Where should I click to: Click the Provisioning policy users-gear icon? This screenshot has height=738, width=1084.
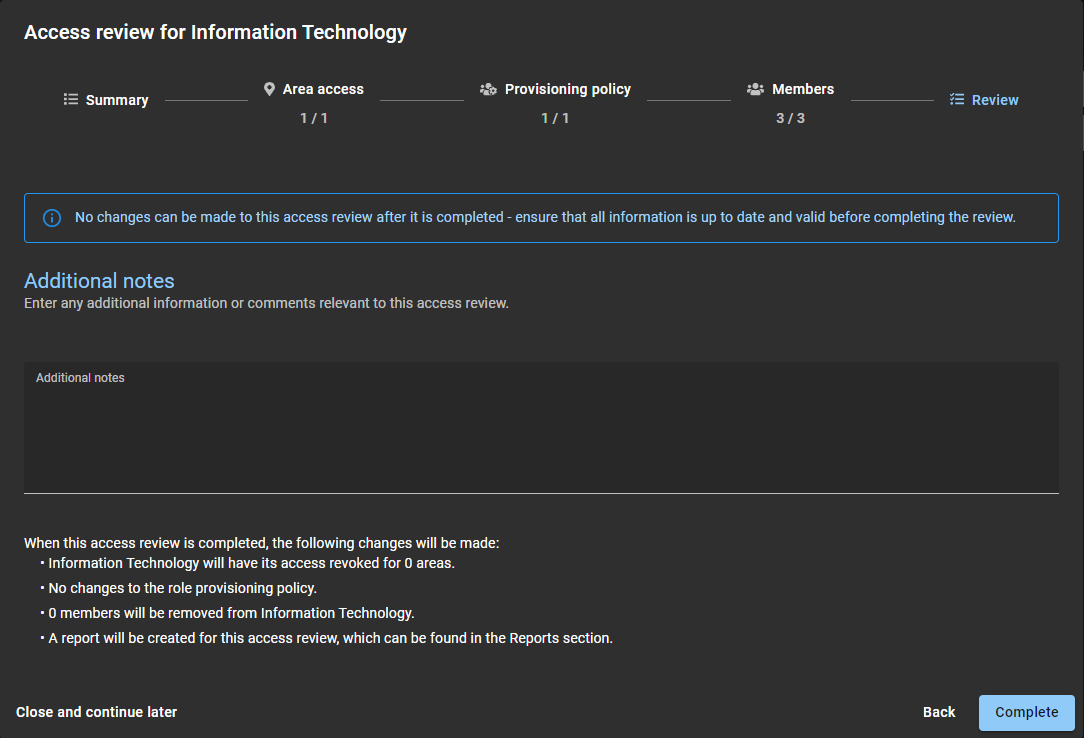[x=488, y=89]
